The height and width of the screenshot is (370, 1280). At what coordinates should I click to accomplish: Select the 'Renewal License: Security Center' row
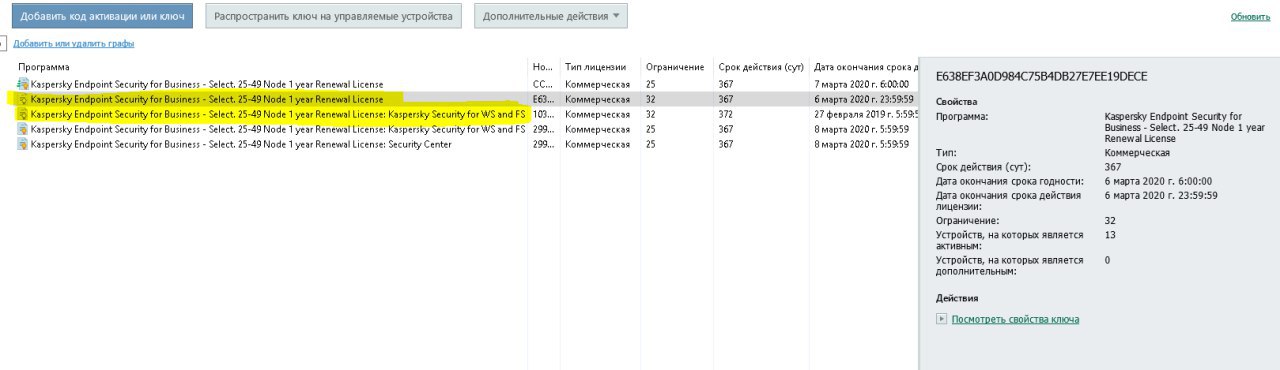coord(467,145)
